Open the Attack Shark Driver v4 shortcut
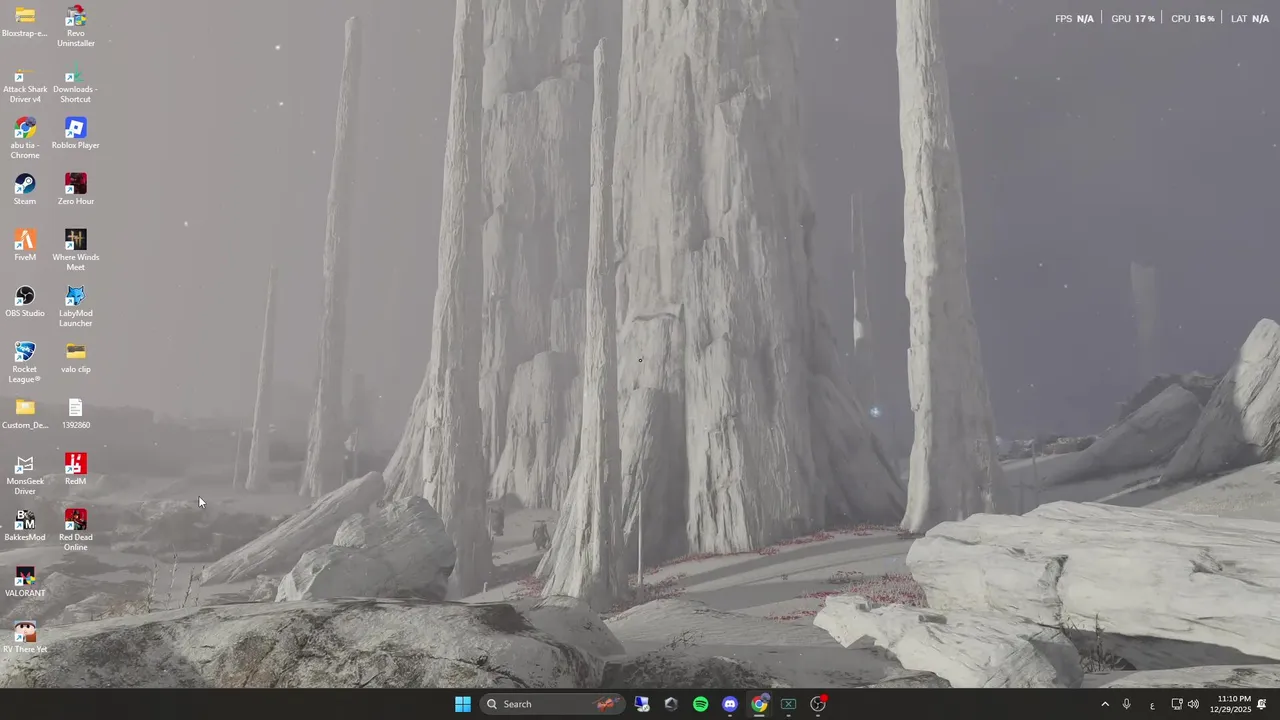This screenshot has width=1280, height=720. click(25, 85)
